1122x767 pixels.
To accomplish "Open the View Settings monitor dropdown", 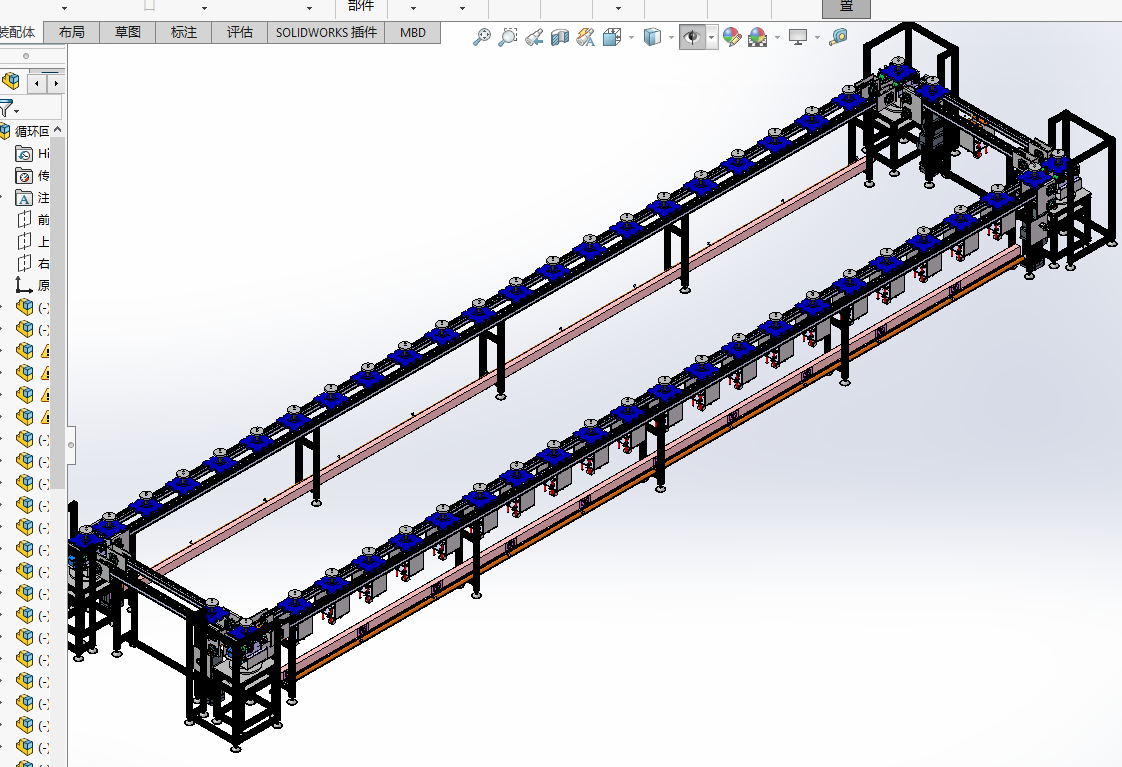I will click(817, 37).
